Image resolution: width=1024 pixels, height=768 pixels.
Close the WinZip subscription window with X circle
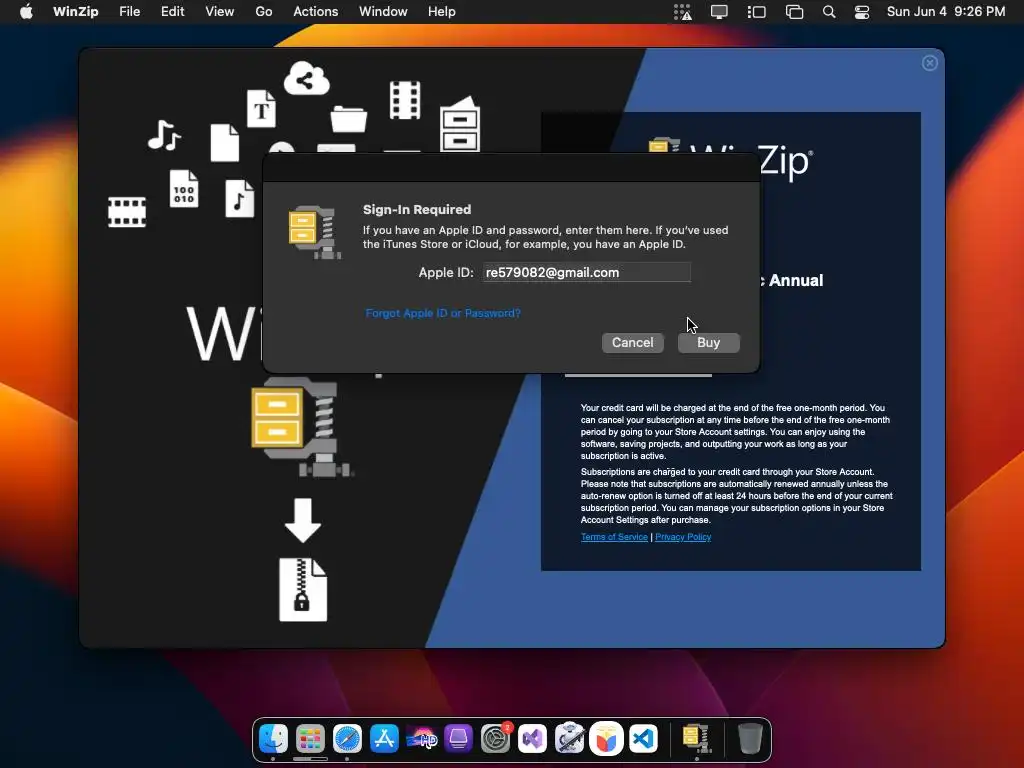tap(930, 63)
